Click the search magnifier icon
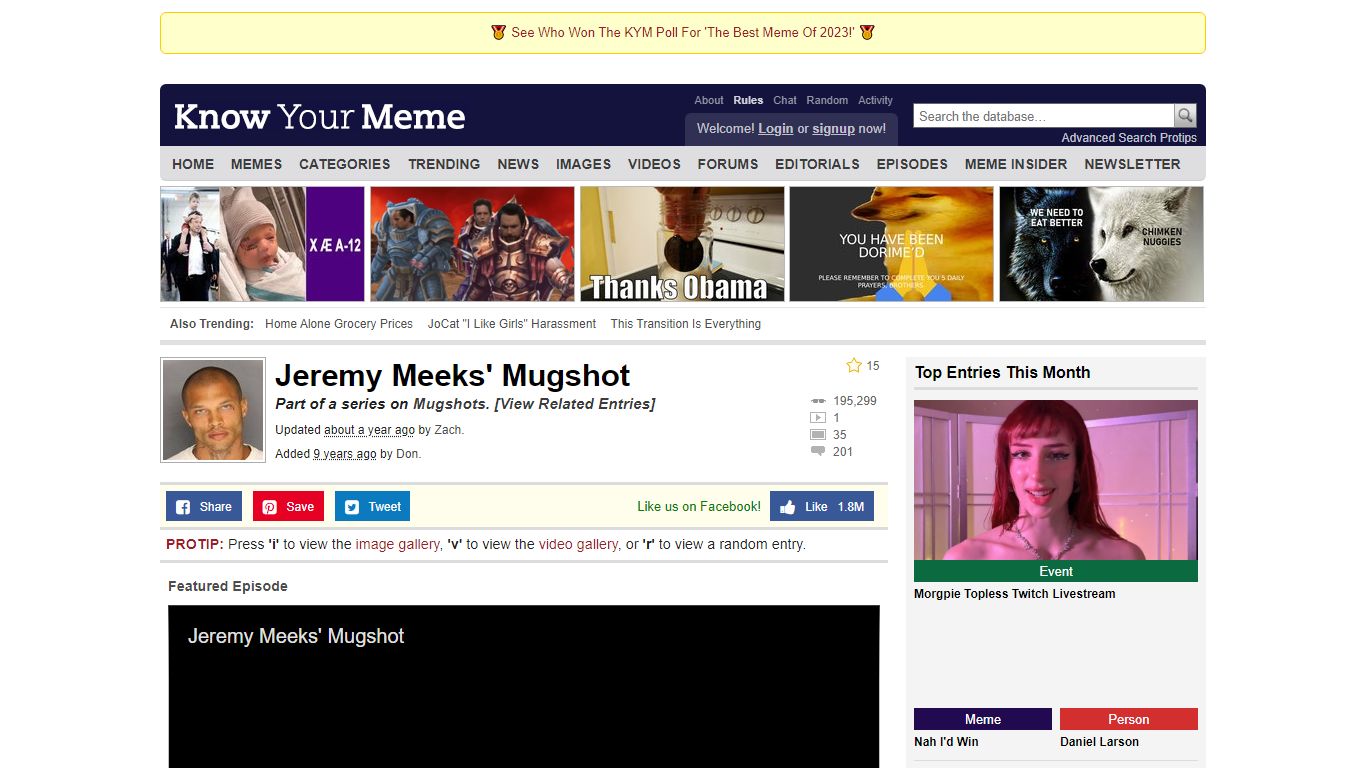This screenshot has height=768, width=1366. pyautogui.click(x=1185, y=116)
